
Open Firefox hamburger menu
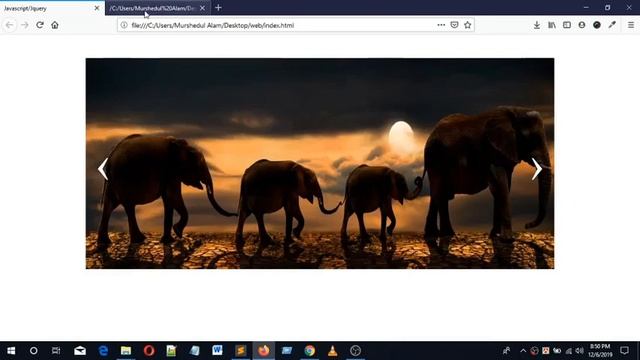(x=631, y=25)
